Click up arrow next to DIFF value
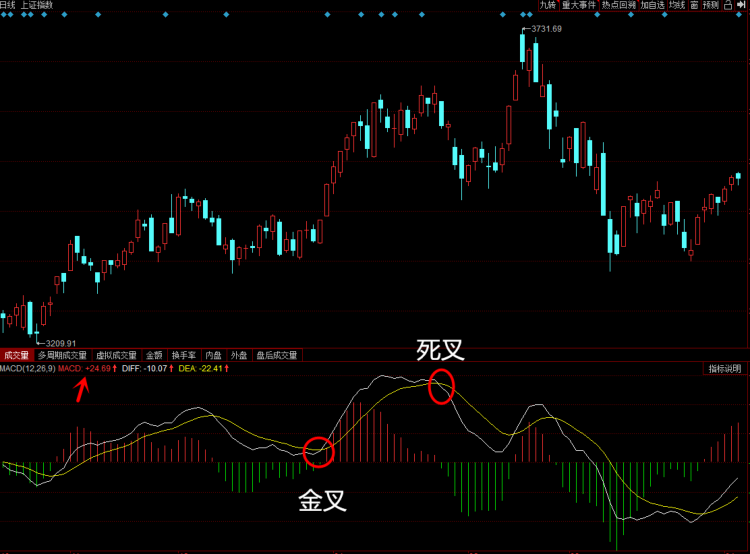The image size is (750, 554). (x=171, y=369)
